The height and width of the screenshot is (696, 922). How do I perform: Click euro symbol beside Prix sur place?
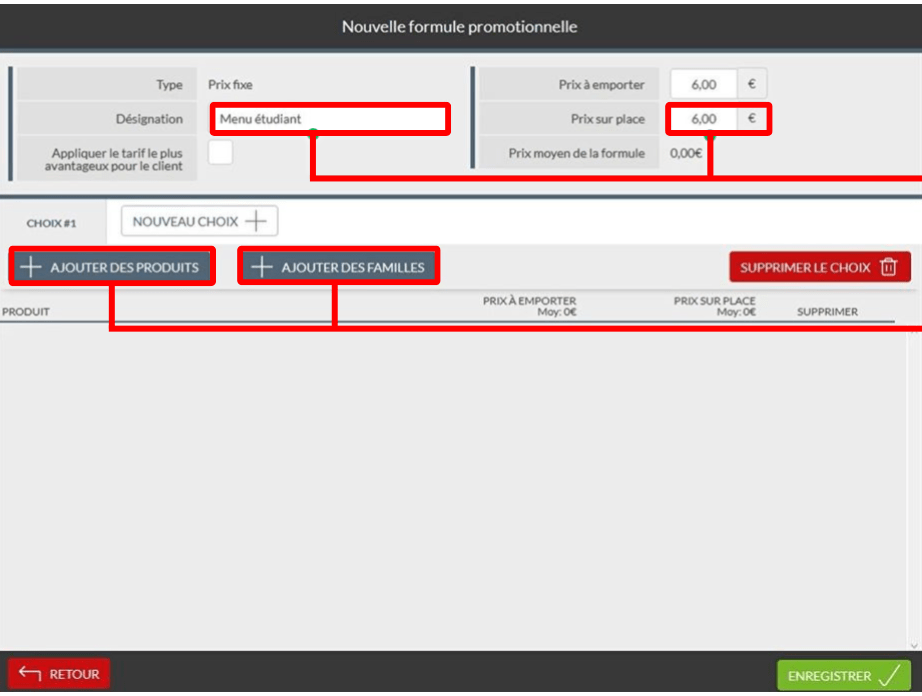click(751, 119)
